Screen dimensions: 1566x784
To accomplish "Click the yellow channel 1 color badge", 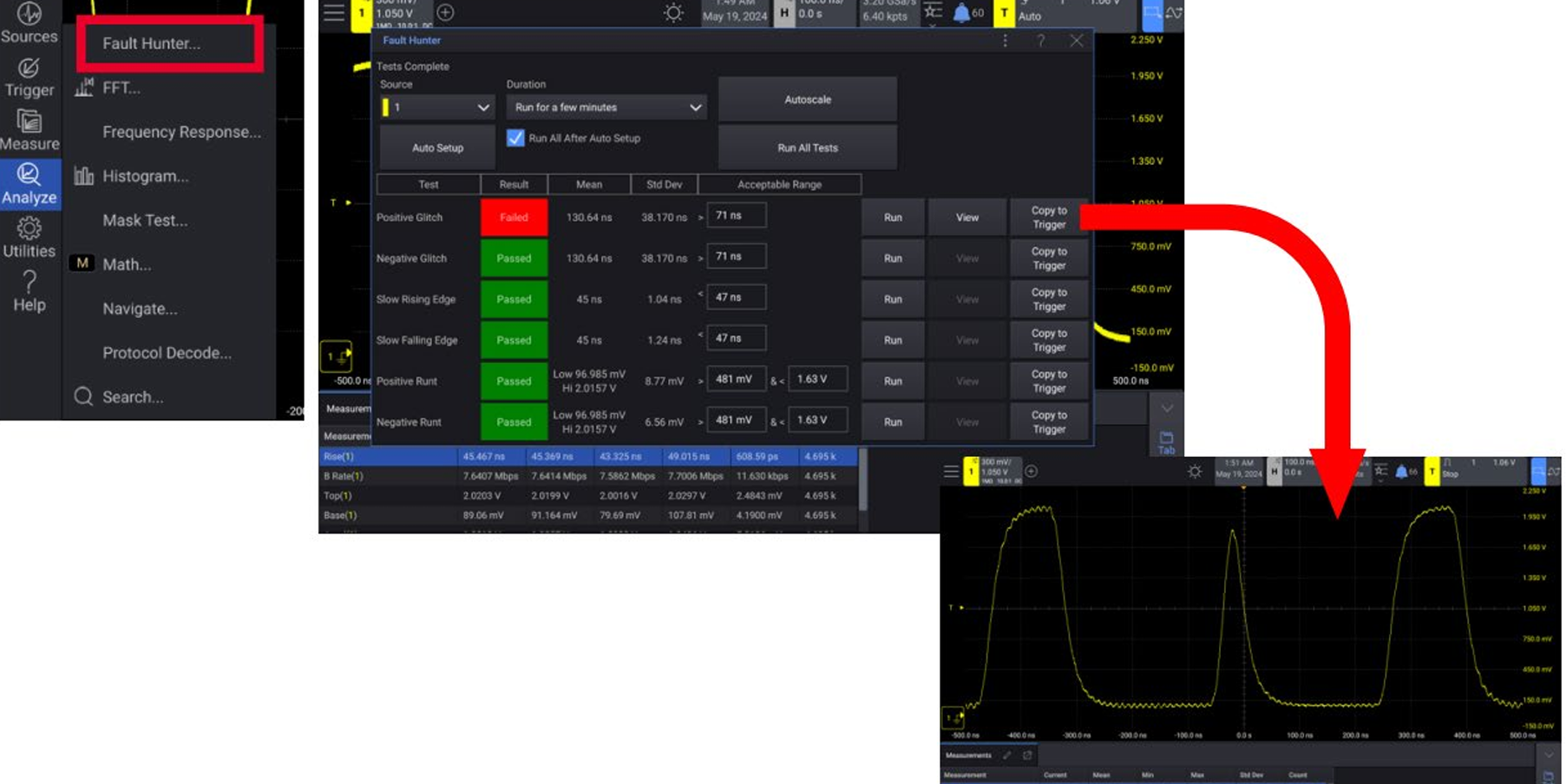I will click(x=362, y=13).
